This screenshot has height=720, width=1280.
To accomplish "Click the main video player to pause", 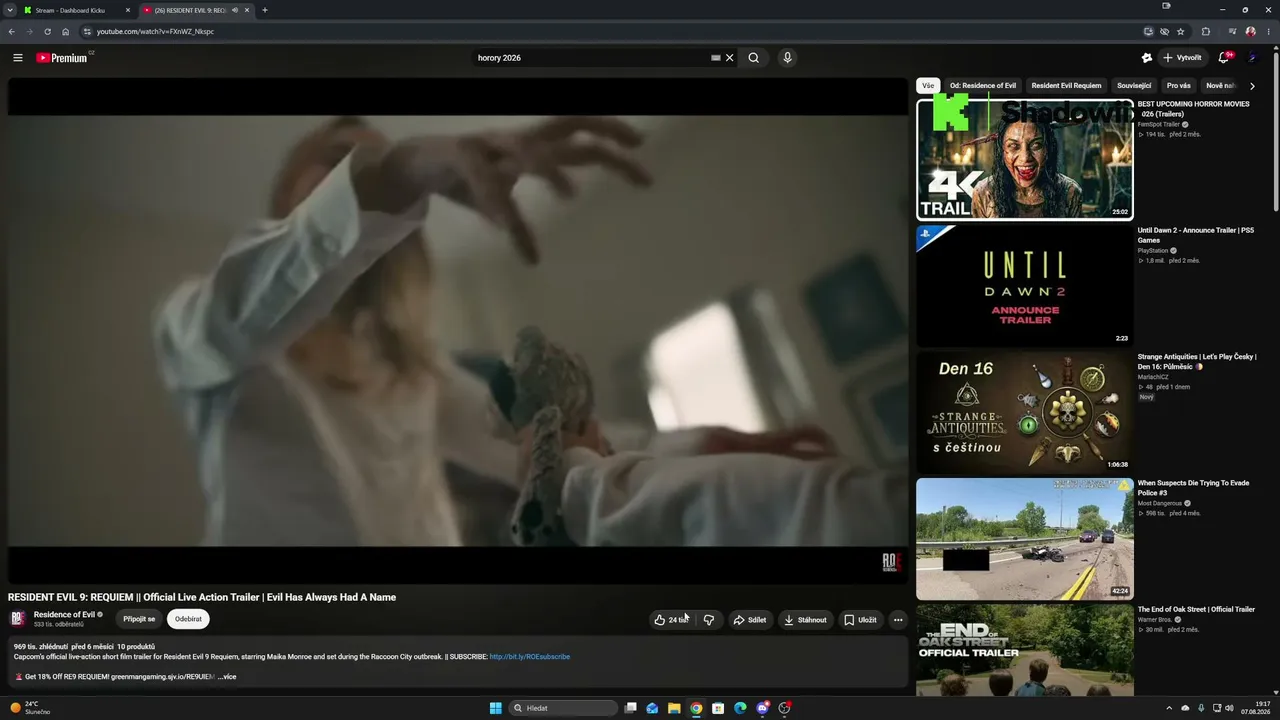I will pos(458,330).
